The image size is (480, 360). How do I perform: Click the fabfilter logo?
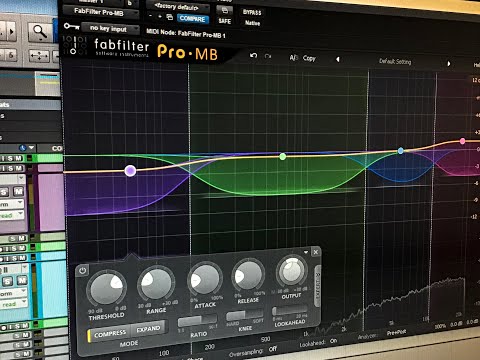121,47
